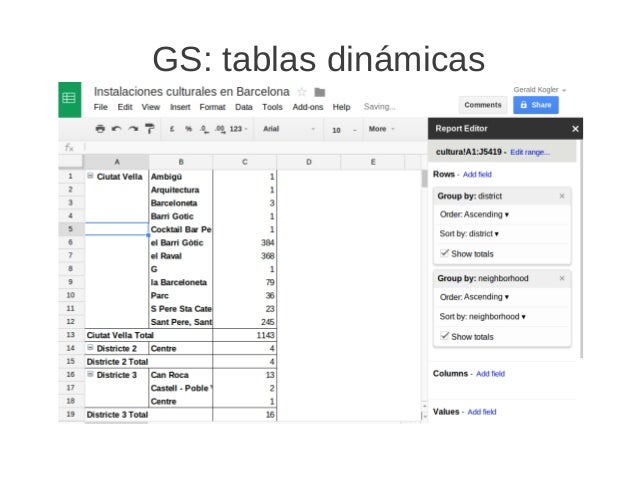Select the cell containing 1143
Screen dimensions: 638x479
[245, 335]
